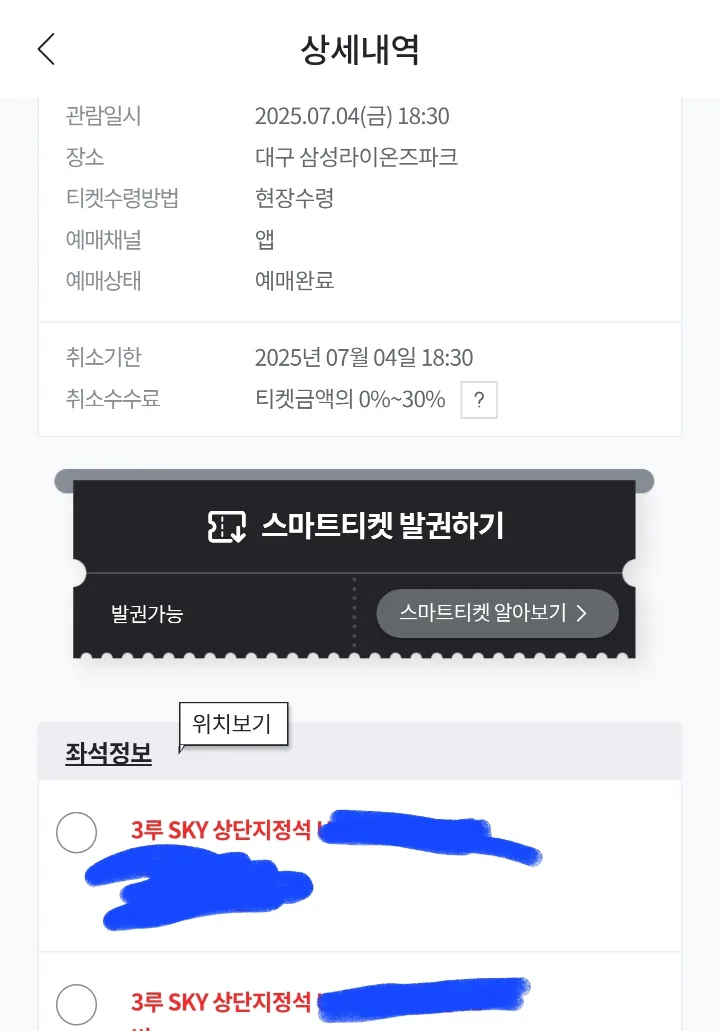
Task: Select the second 3루 SKY 상단지정석 radio button
Action: [x=76, y=1004]
